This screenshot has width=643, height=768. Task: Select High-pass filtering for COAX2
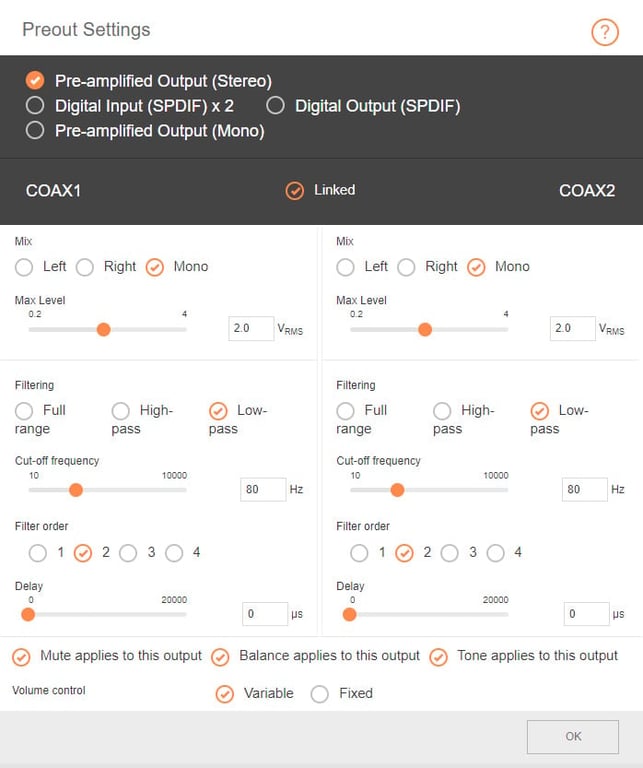442,410
